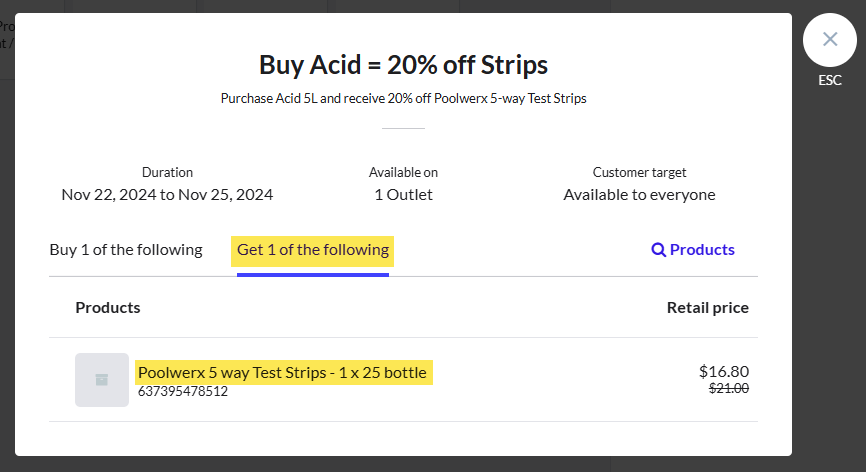Open the Products search link

[701, 250]
